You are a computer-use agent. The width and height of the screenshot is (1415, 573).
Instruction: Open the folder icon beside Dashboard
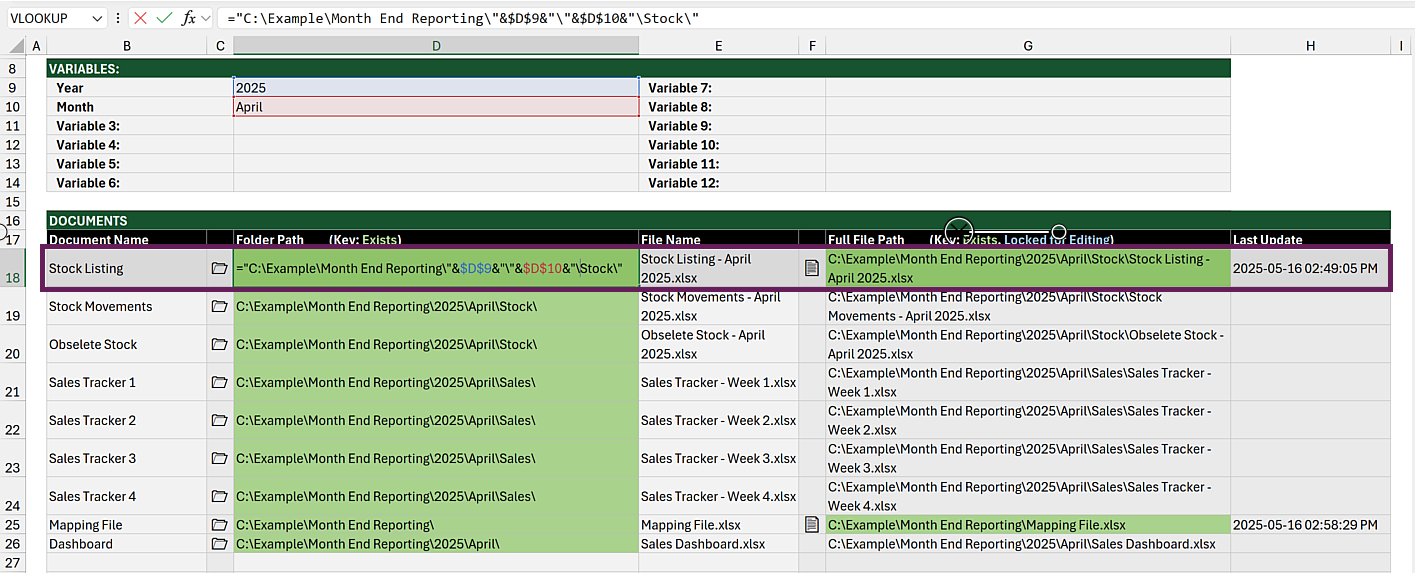coord(219,544)
